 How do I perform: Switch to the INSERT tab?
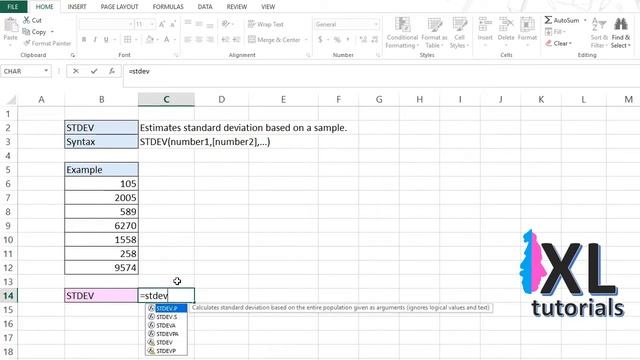[x=77, y=7]
